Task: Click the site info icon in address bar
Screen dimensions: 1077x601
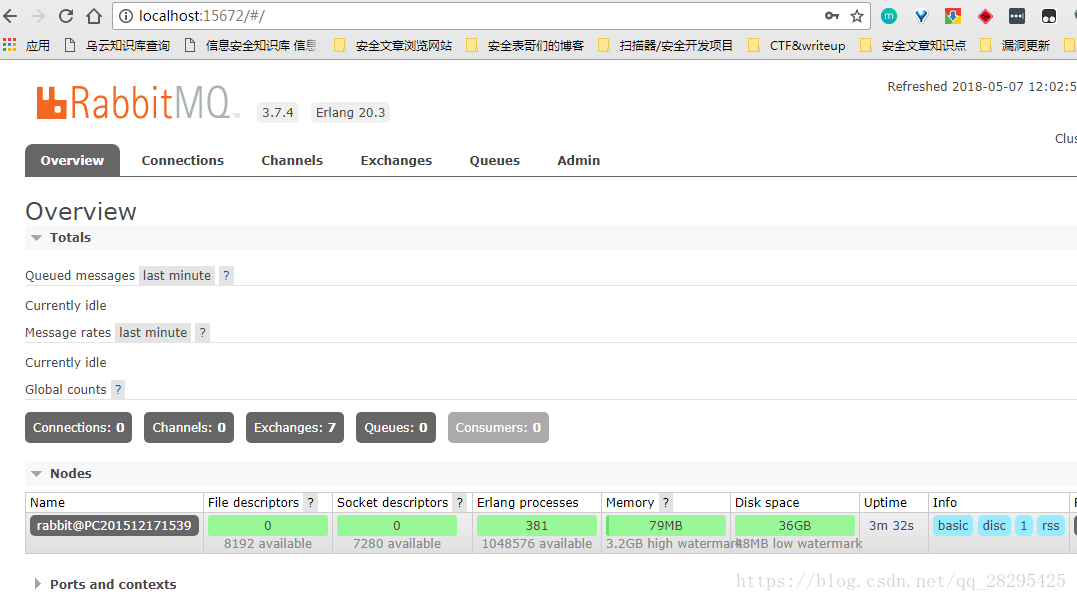Action: click(126, 16)
